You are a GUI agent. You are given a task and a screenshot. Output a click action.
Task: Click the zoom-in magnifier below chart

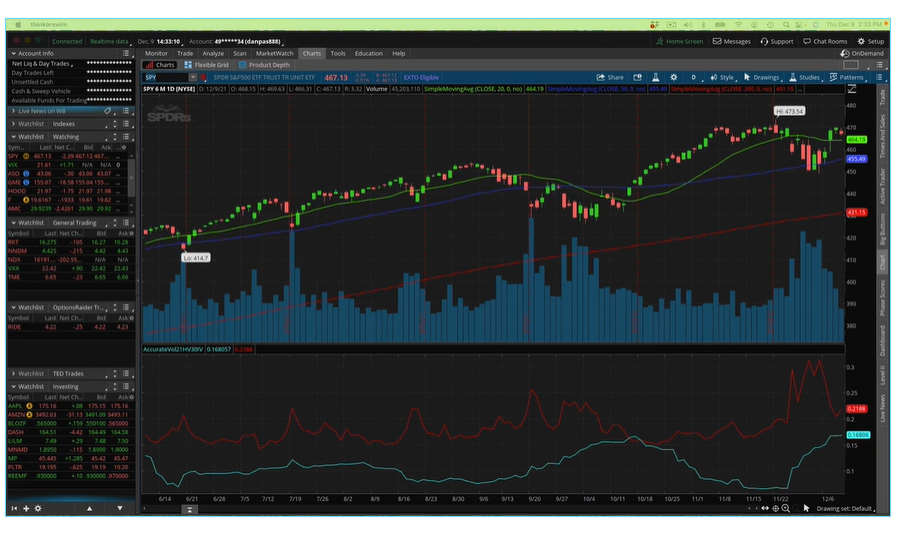click(x=786, y=508)
